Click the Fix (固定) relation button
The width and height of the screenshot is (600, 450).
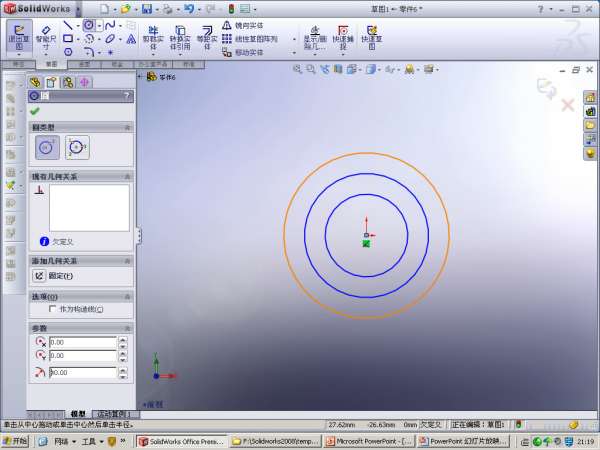point(39,276)
